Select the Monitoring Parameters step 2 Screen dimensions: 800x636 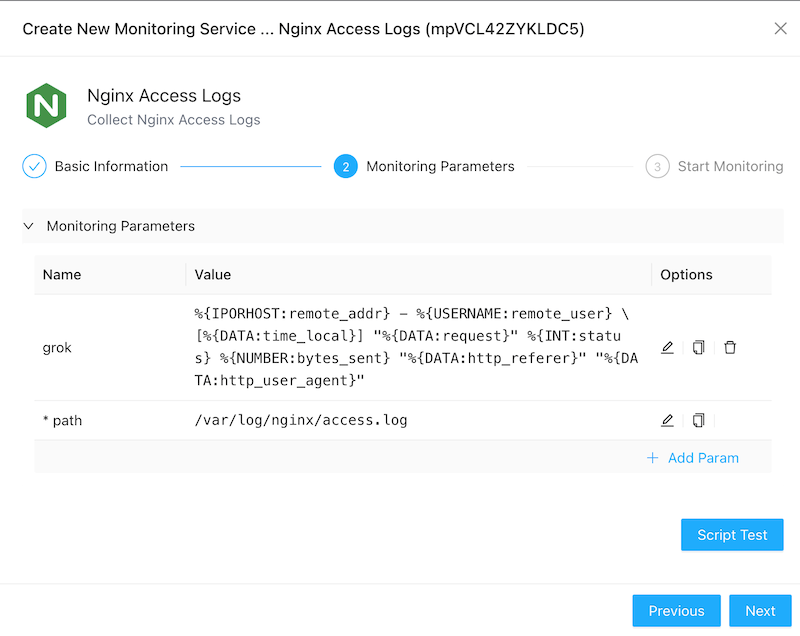(x=345, y=167)
